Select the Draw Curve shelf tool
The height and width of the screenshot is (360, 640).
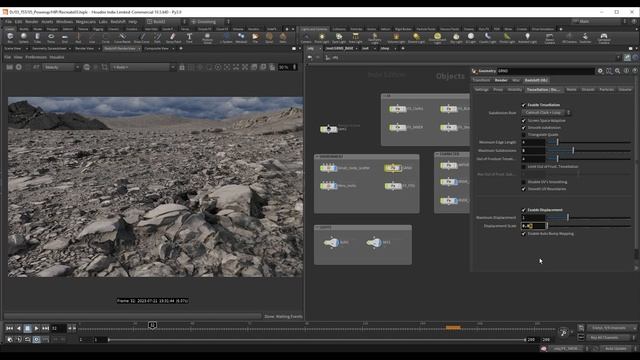(x=142, y=38)
